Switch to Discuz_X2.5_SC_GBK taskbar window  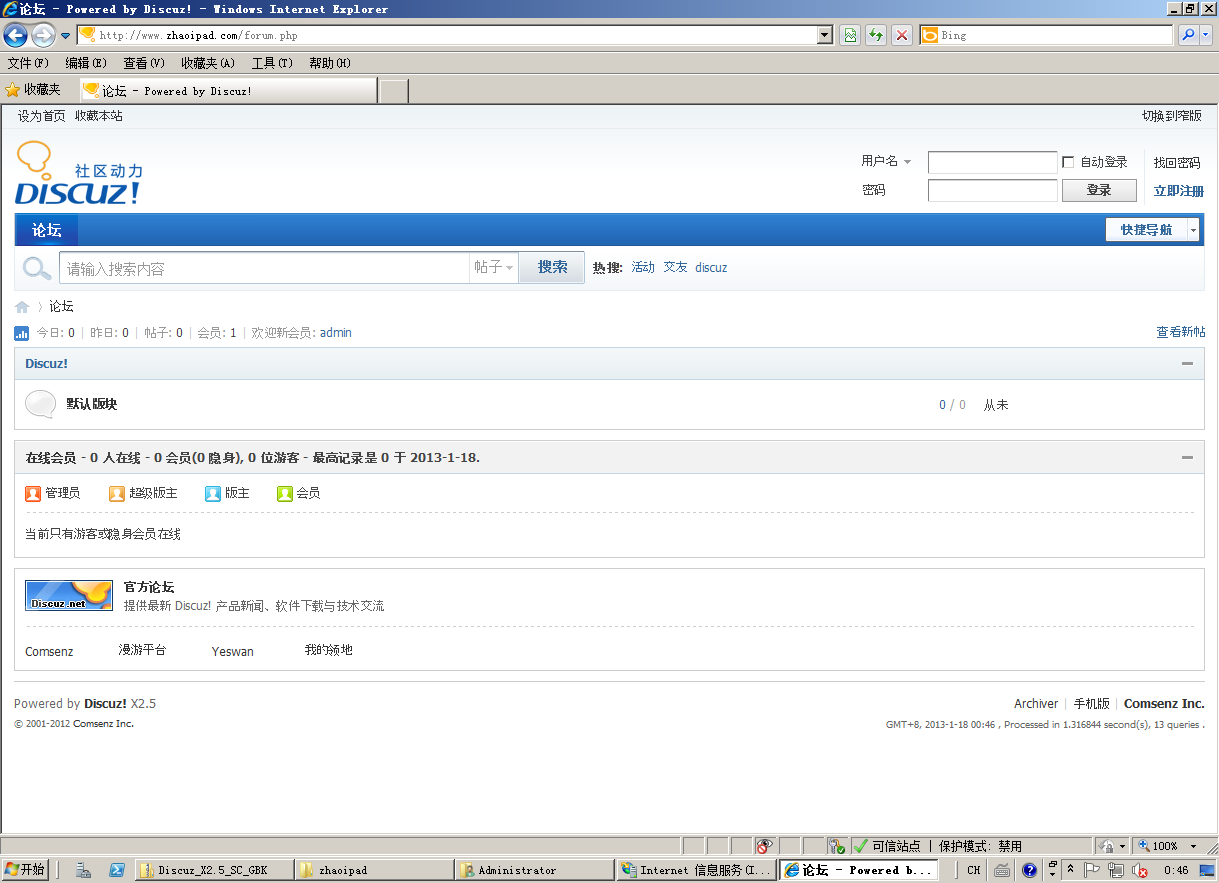pyautogui.click(x=214, y=870)
